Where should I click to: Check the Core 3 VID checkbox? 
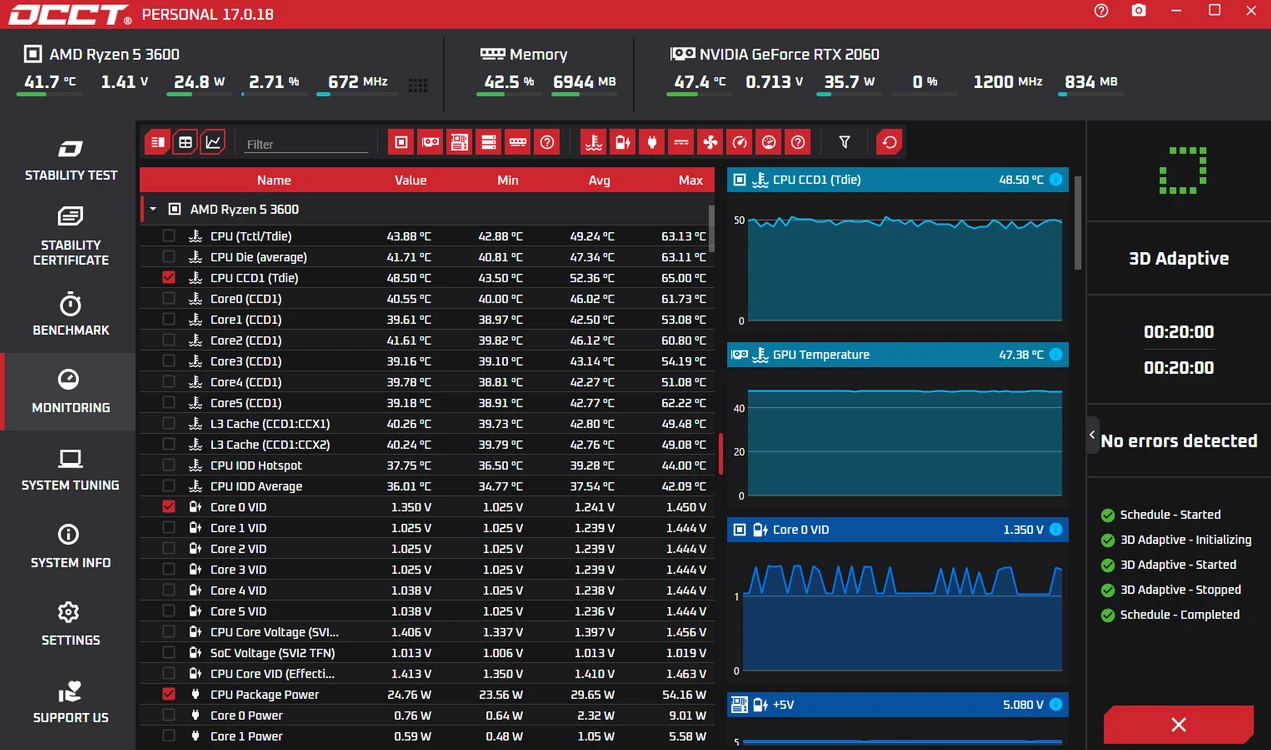point(168,570)
